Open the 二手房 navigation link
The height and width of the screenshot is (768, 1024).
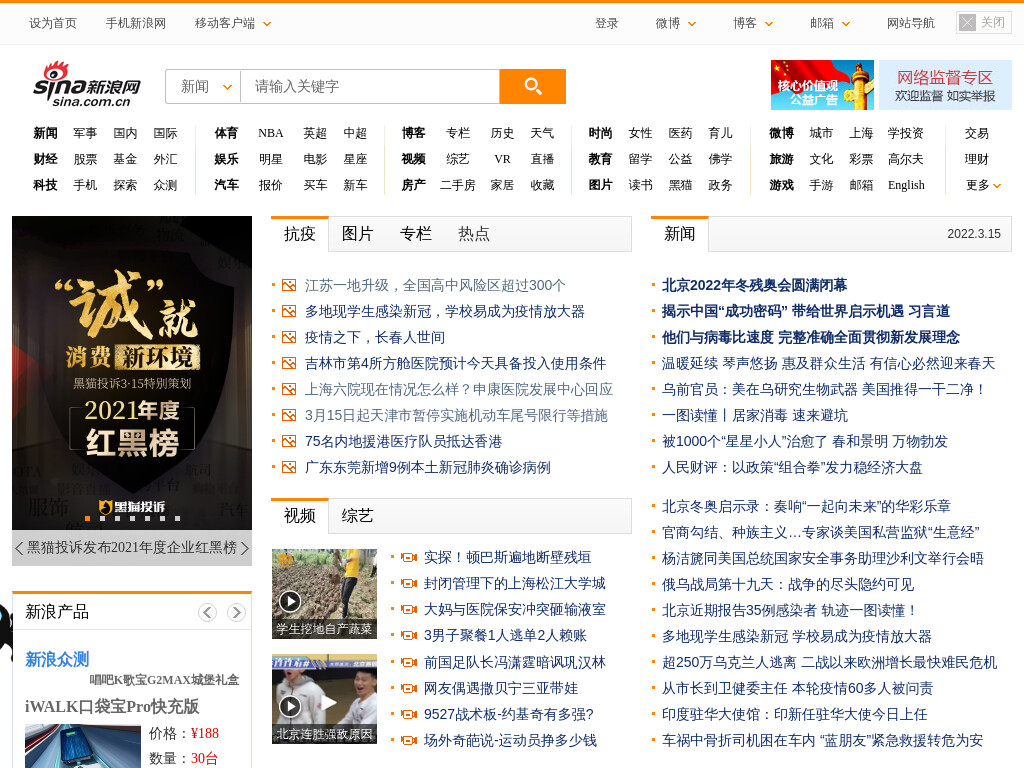(457, 185)
